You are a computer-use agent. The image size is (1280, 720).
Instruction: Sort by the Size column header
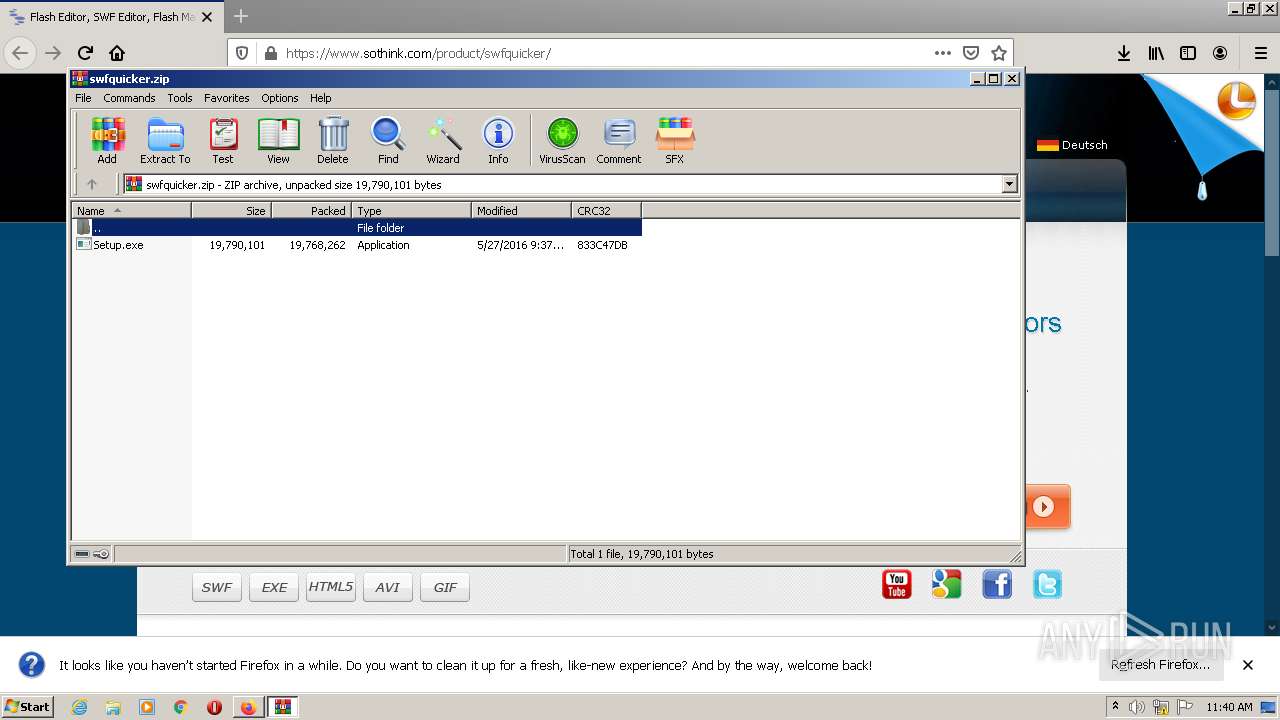(231, 210)
